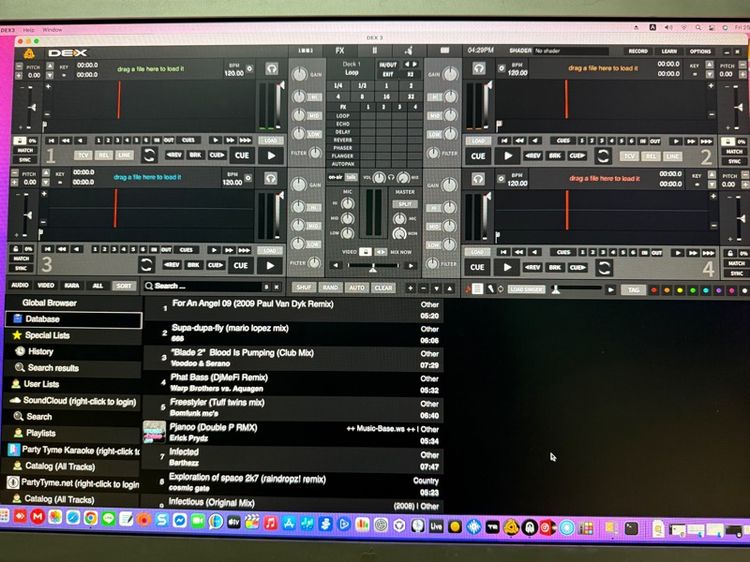
Task: Click key up arrow on deck 1
Action: point(50,66)
